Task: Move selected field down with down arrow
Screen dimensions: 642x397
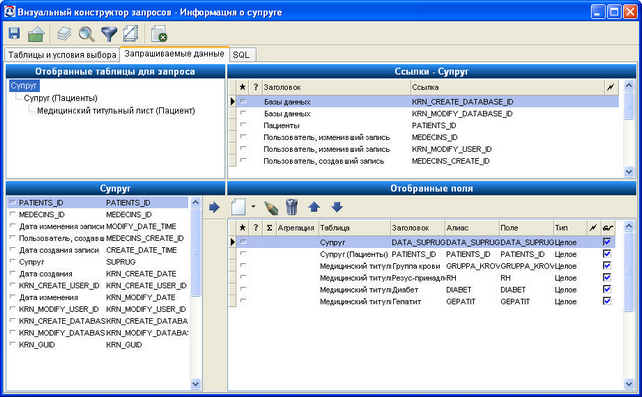Action: point(337,207)
